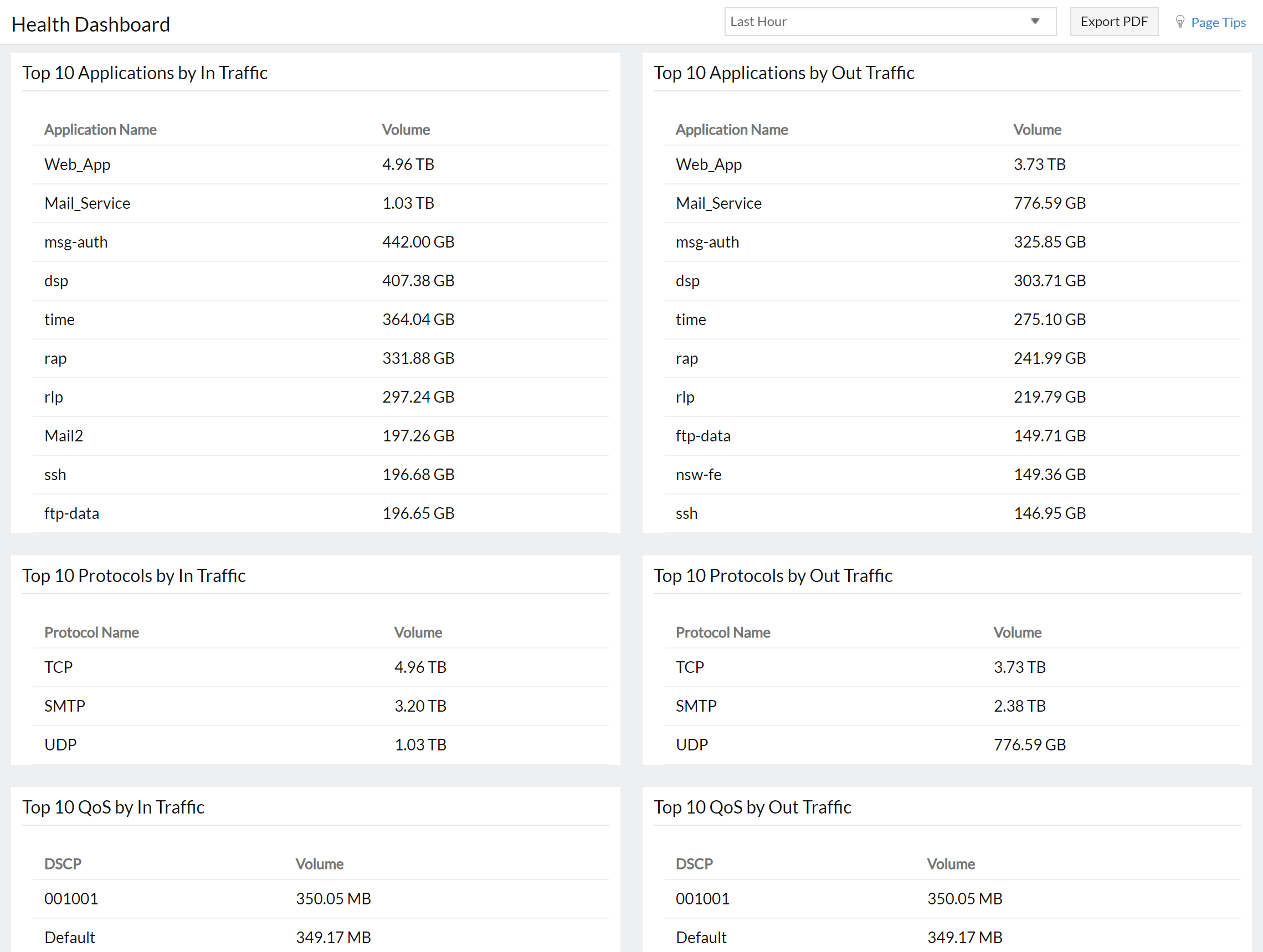Click DSCP 001001 in QoS by In Traffic
This screenshot has width=1263, height=952.
(71, 898)
